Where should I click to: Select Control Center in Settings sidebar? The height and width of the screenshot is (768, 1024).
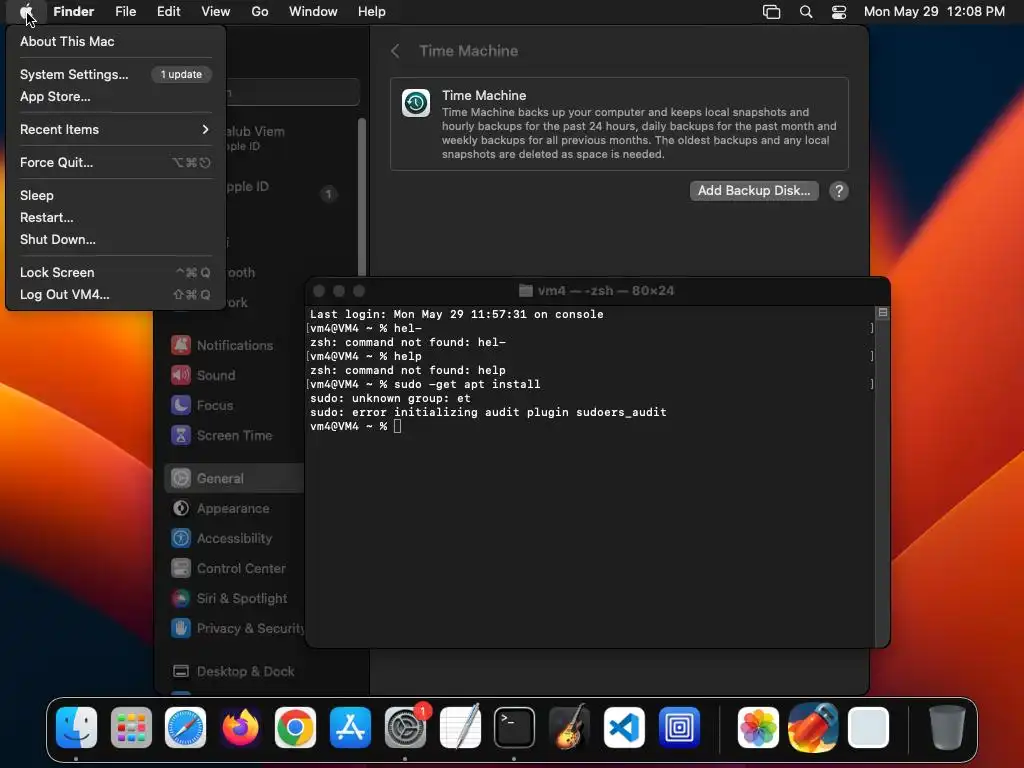(x=234, y=568)
